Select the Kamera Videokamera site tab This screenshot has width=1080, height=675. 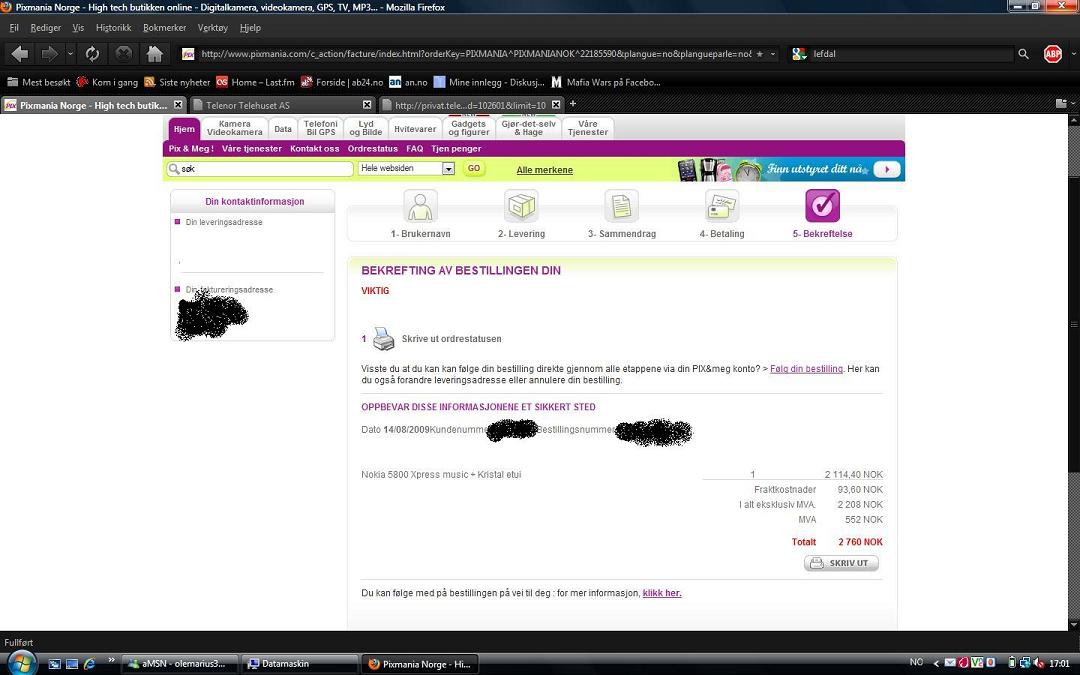pyautogui.click(x=234, y=128)
